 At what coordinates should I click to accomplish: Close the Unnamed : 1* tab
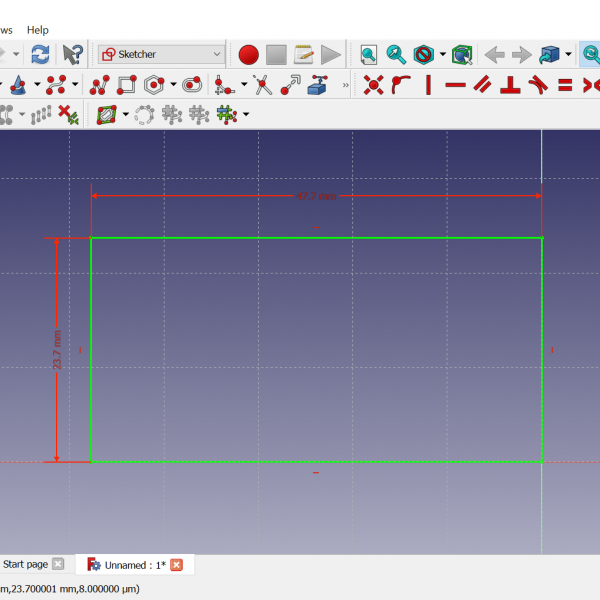click(177, 565)
